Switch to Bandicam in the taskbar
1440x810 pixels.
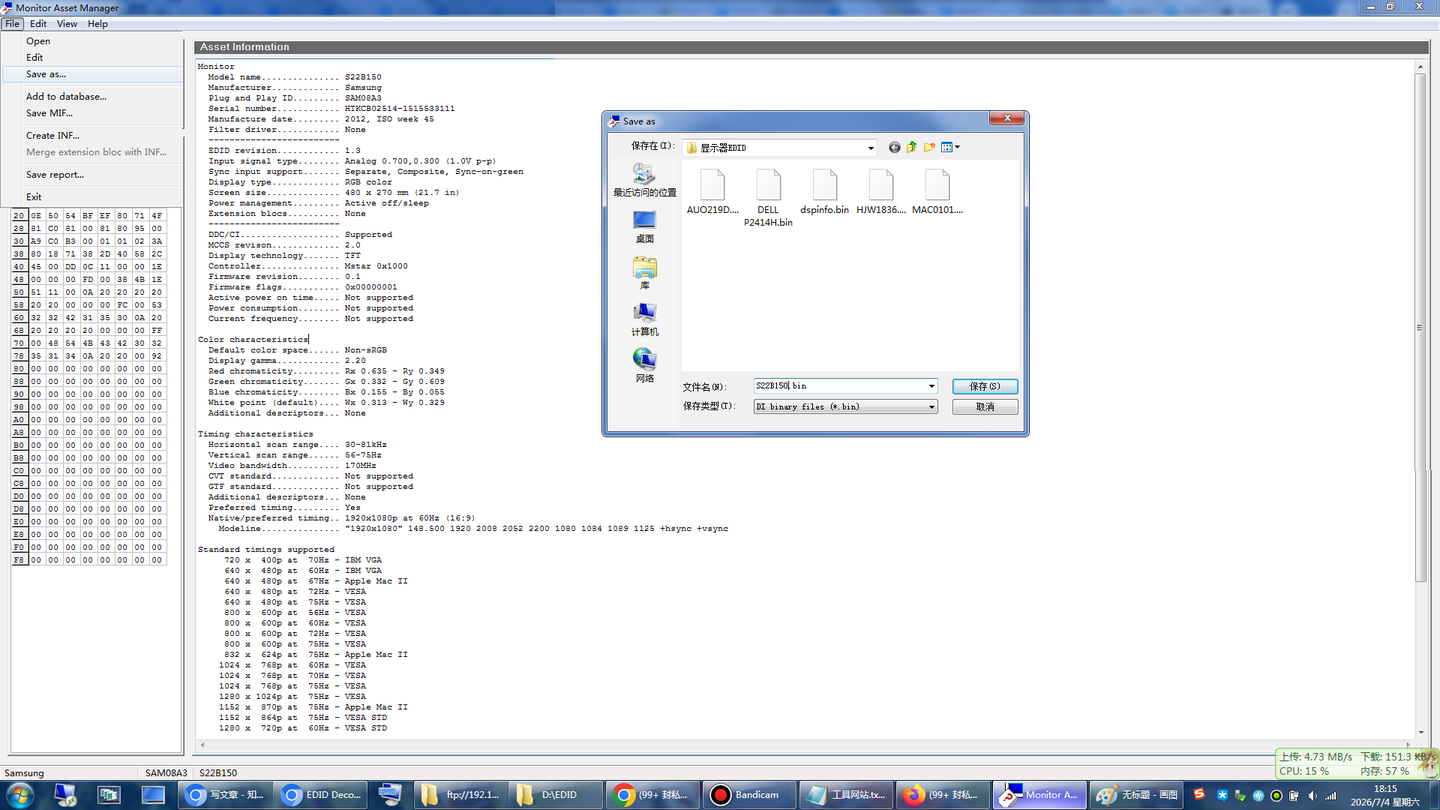click(748, 795)
